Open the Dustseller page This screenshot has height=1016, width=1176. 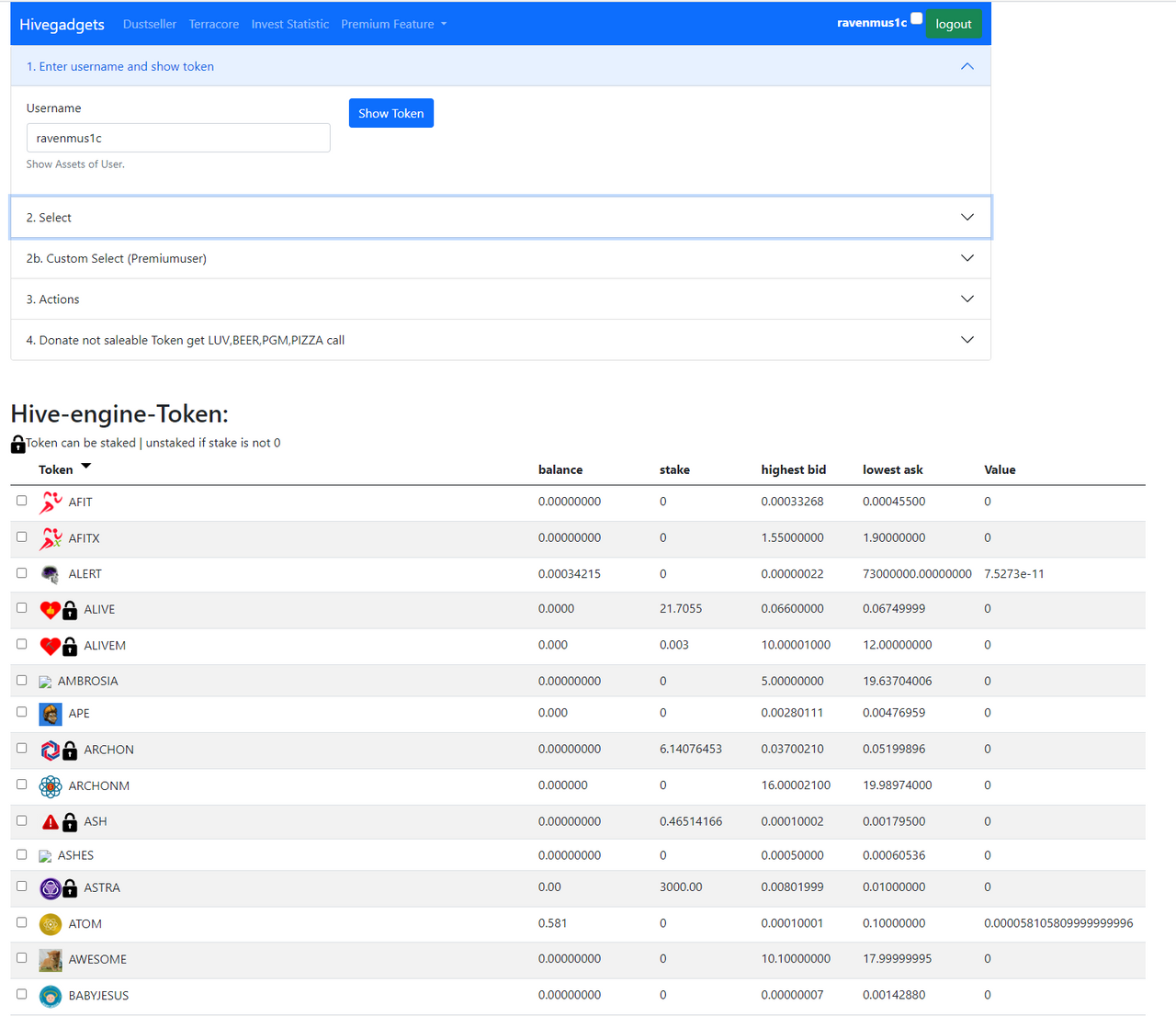click(150, 25)
